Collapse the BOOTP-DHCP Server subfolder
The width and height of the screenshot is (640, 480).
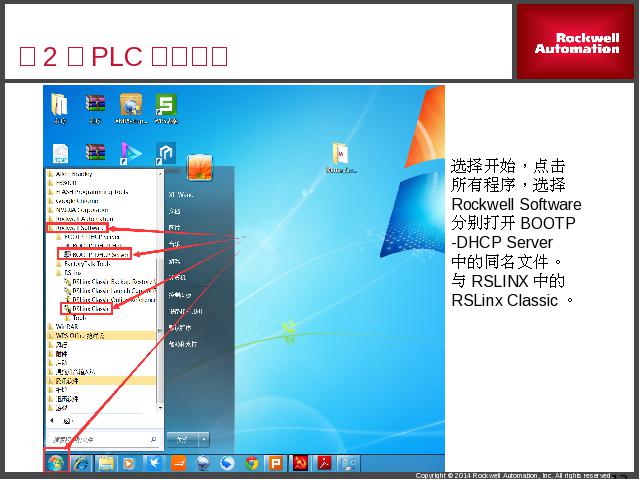tap(88, 237)
